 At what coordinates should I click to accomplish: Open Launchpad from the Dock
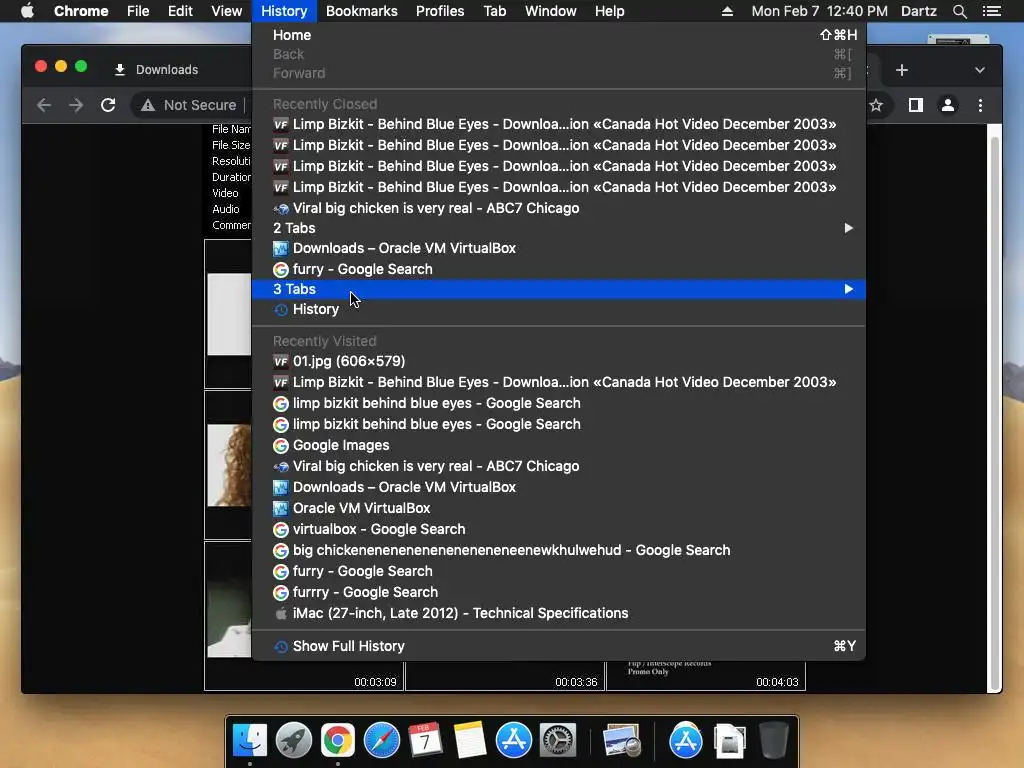tap(294, 740)
